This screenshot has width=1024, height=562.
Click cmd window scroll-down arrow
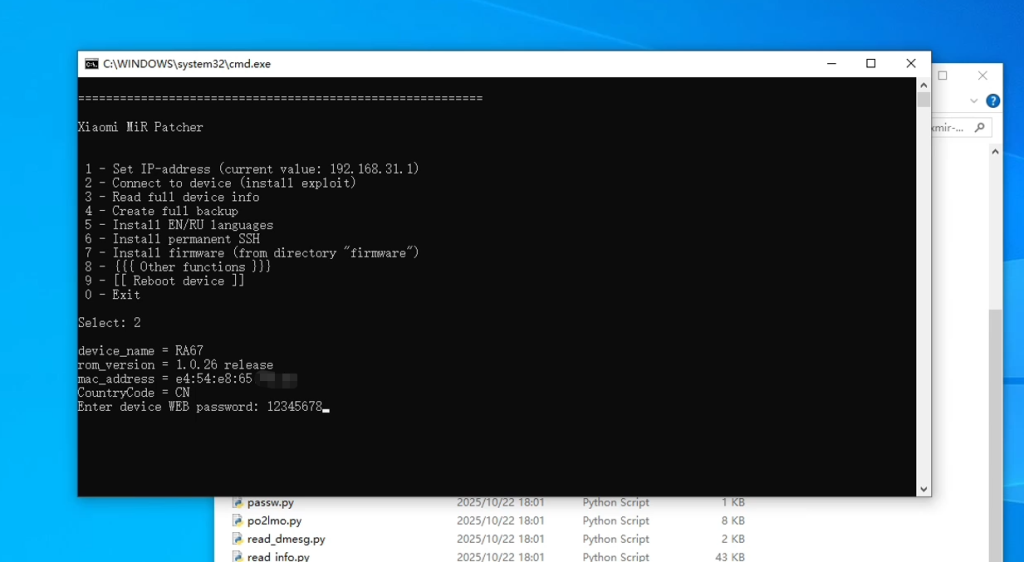pyautogui.click(x=923, y=489)
